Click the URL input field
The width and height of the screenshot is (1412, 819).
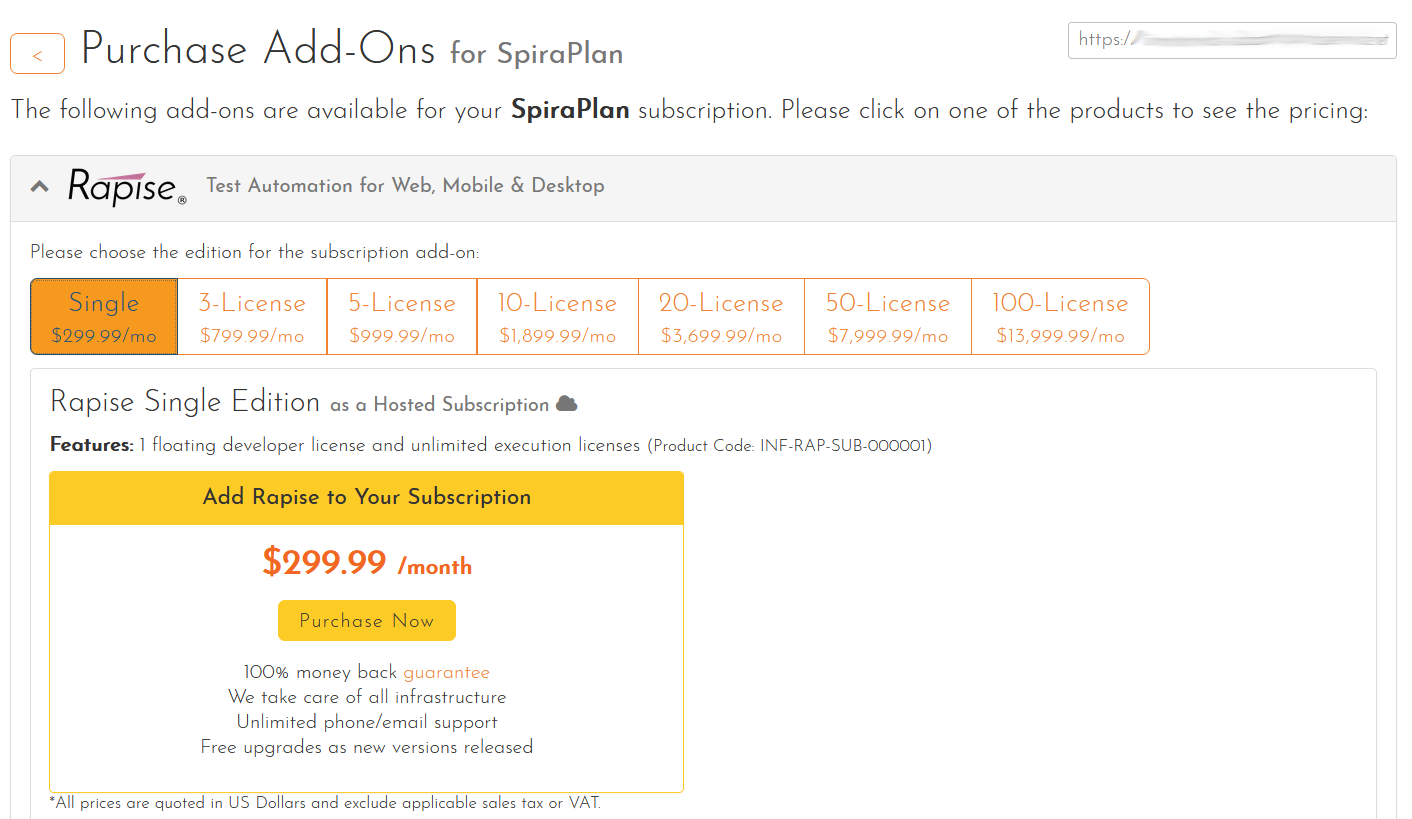1231,40
